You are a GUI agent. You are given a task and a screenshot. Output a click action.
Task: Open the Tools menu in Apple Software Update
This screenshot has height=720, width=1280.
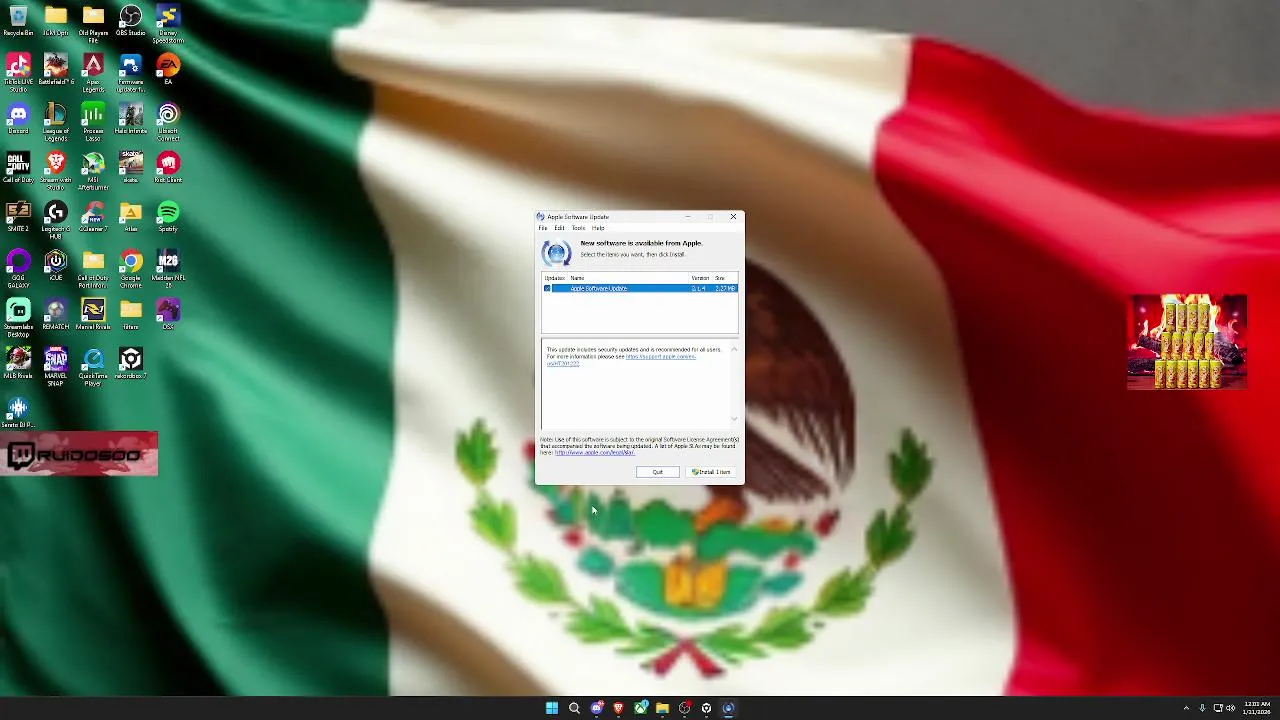578,228
